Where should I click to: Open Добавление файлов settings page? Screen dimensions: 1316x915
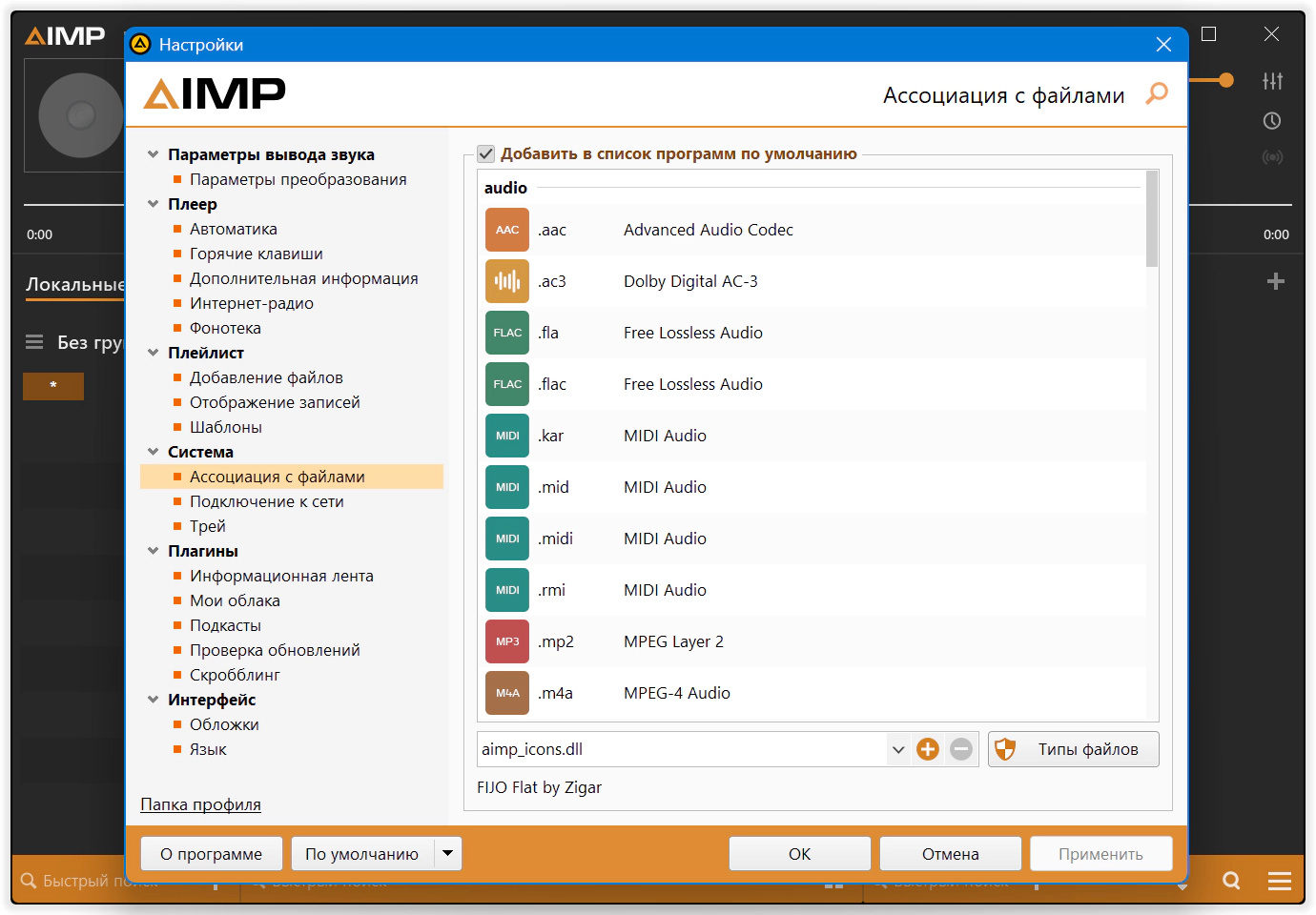pos(266,377)
